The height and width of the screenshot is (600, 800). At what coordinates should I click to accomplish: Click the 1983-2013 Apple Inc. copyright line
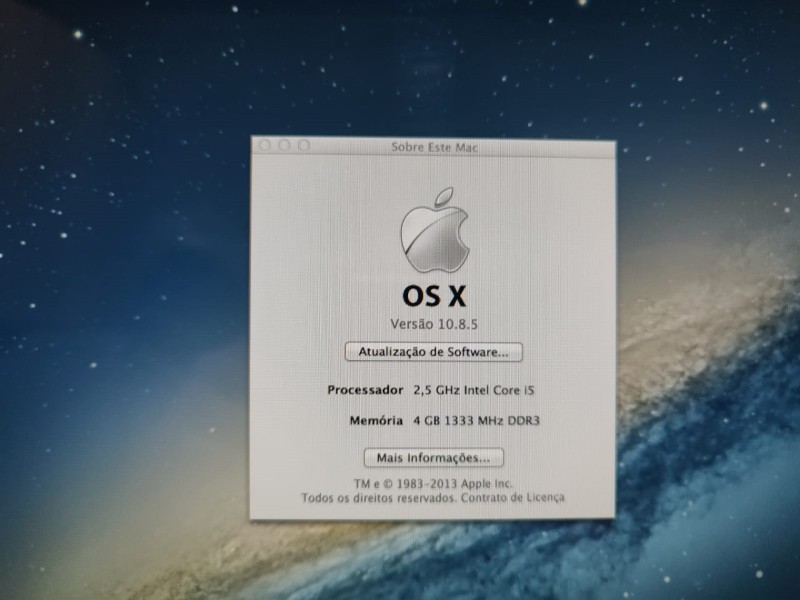pyautogui.click(x=434, y=483)
